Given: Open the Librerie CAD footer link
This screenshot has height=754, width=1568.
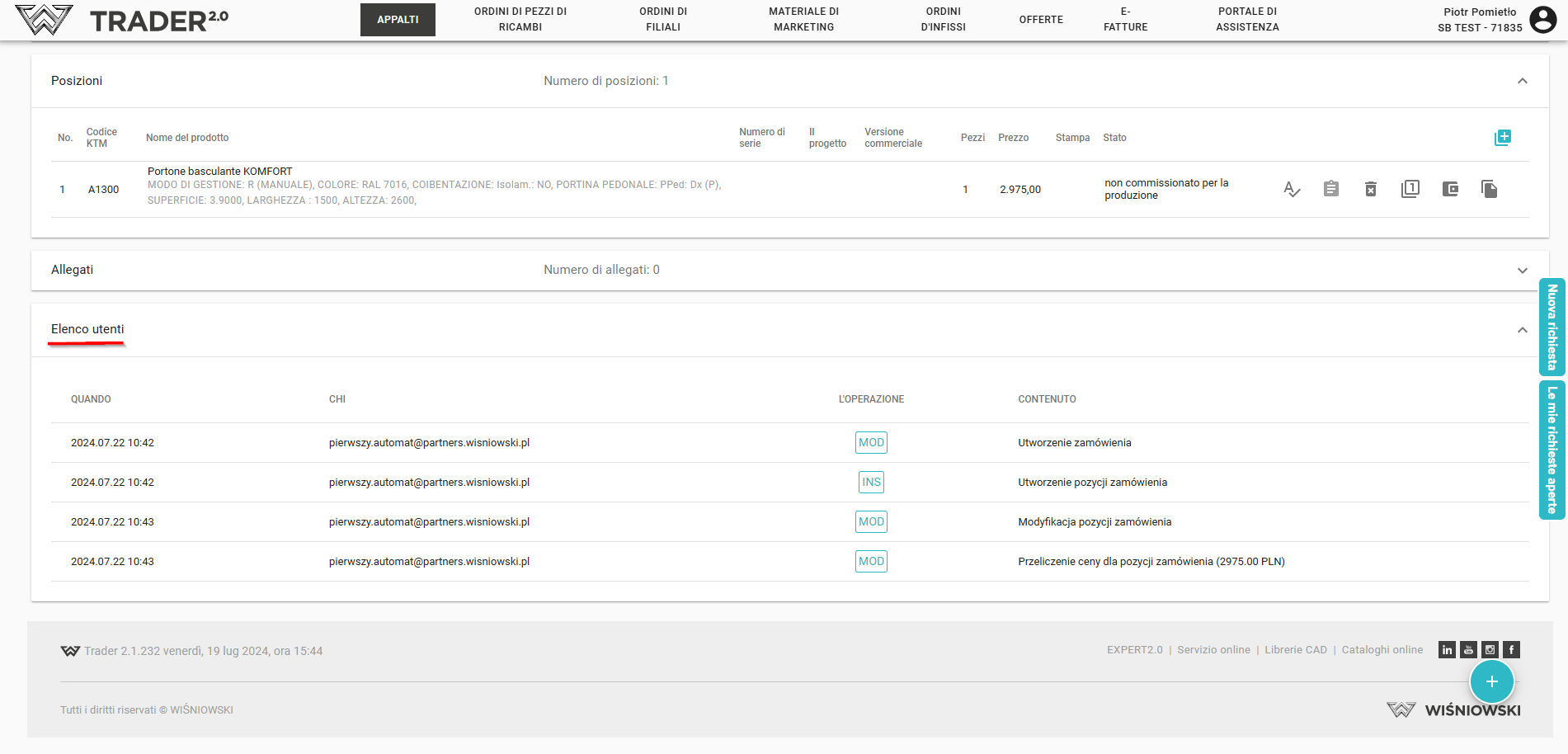Looking at the screenshot, I should 1295,650.
